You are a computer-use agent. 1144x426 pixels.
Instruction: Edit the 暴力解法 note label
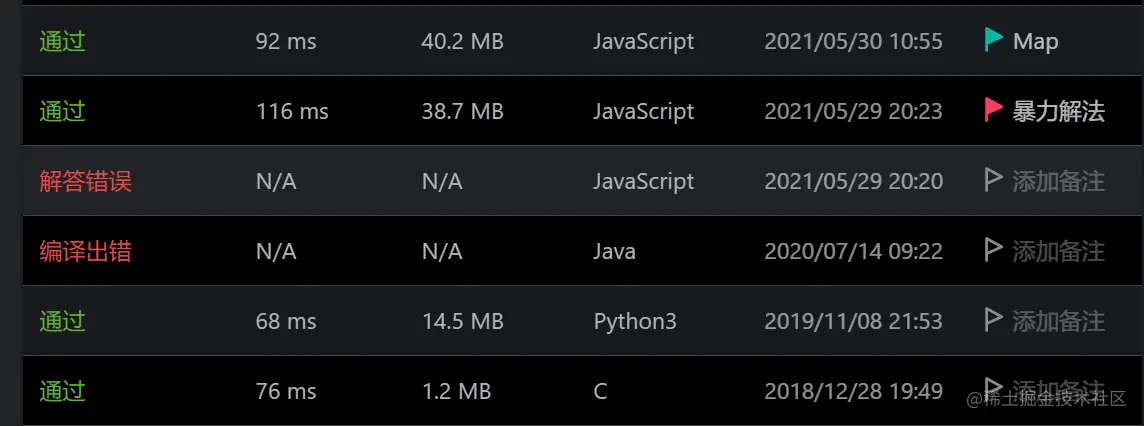1059,112
